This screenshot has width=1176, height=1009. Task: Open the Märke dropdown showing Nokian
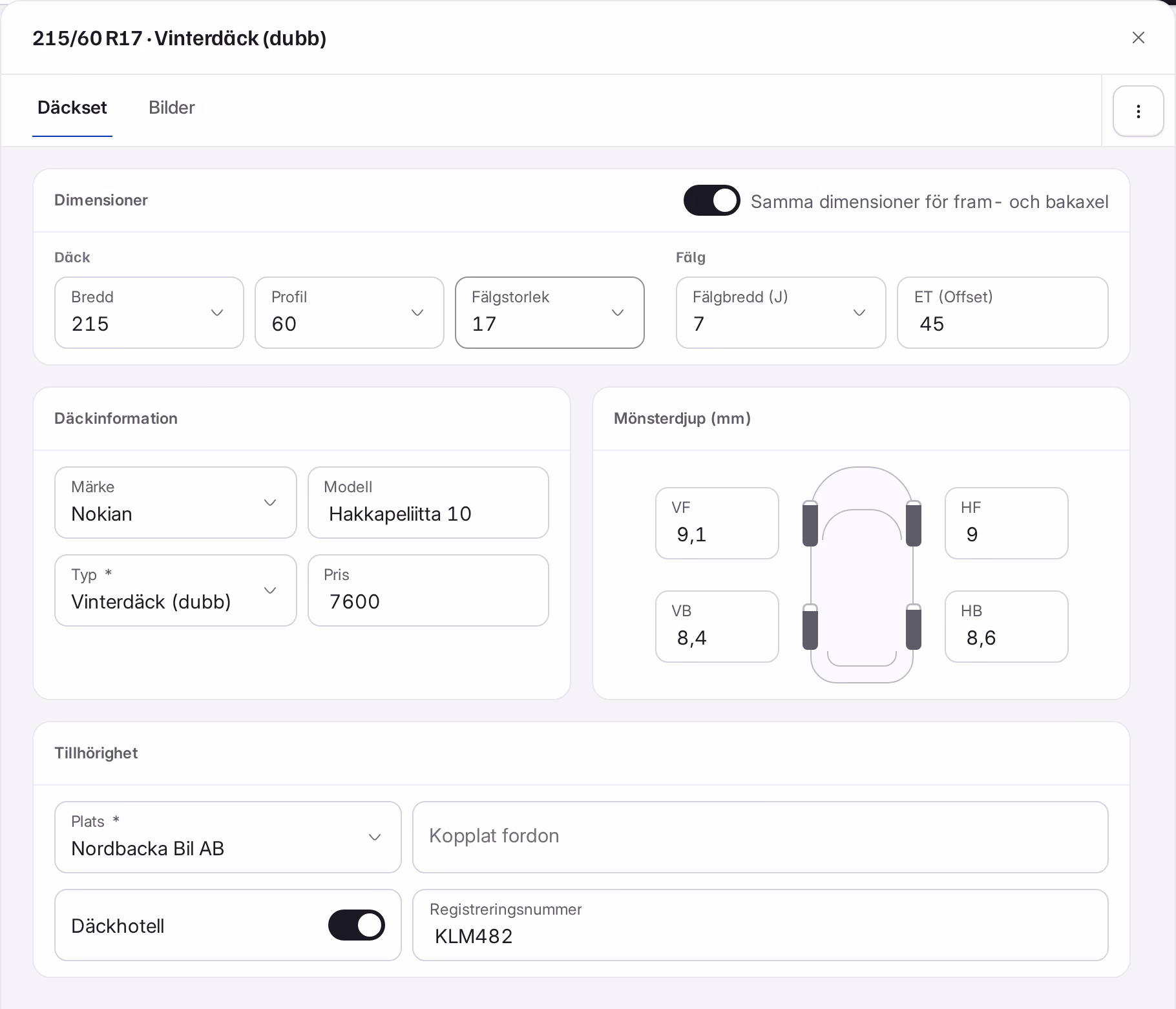[x=176, y=503]
